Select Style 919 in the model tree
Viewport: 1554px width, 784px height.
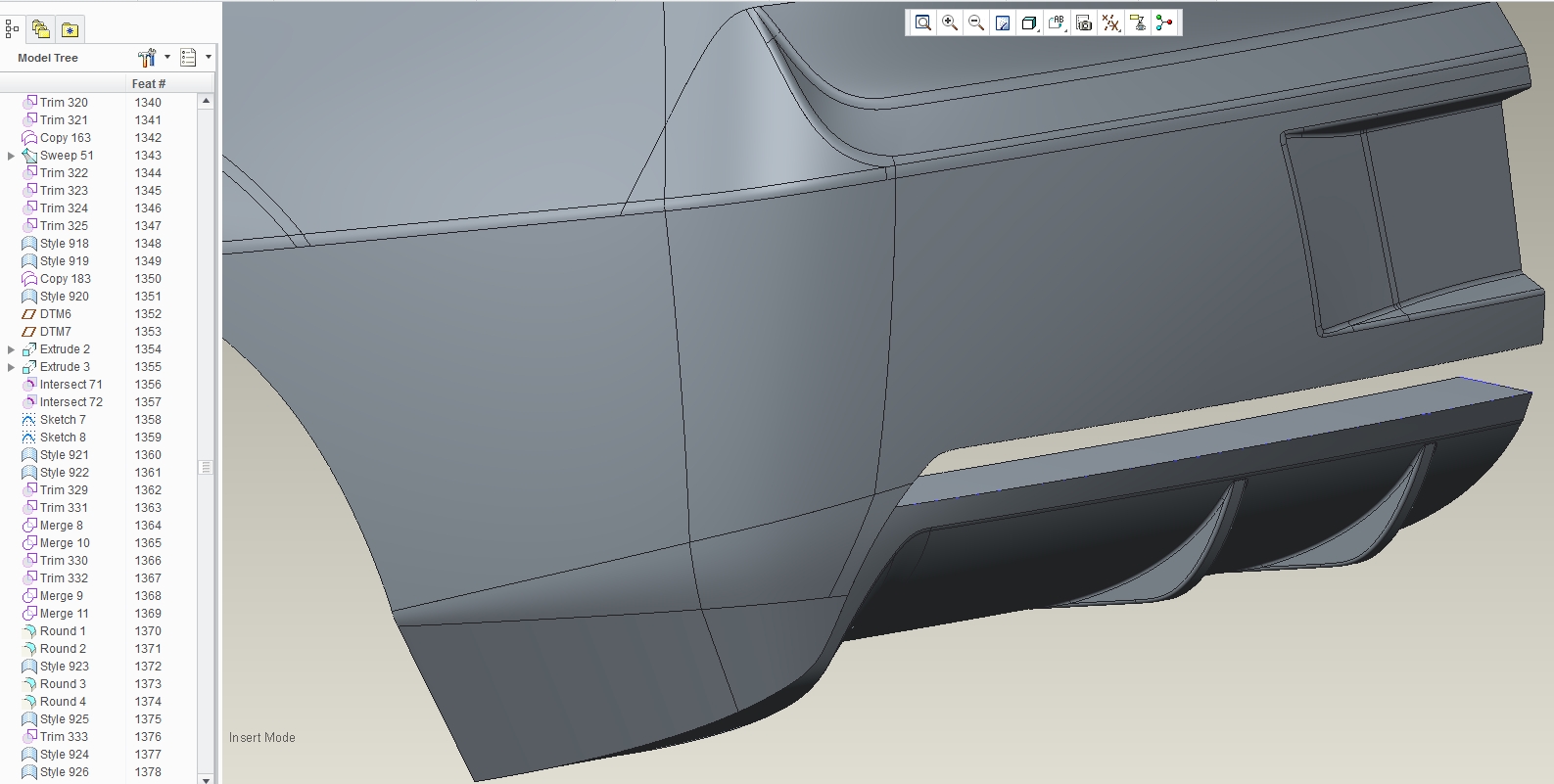65,261
